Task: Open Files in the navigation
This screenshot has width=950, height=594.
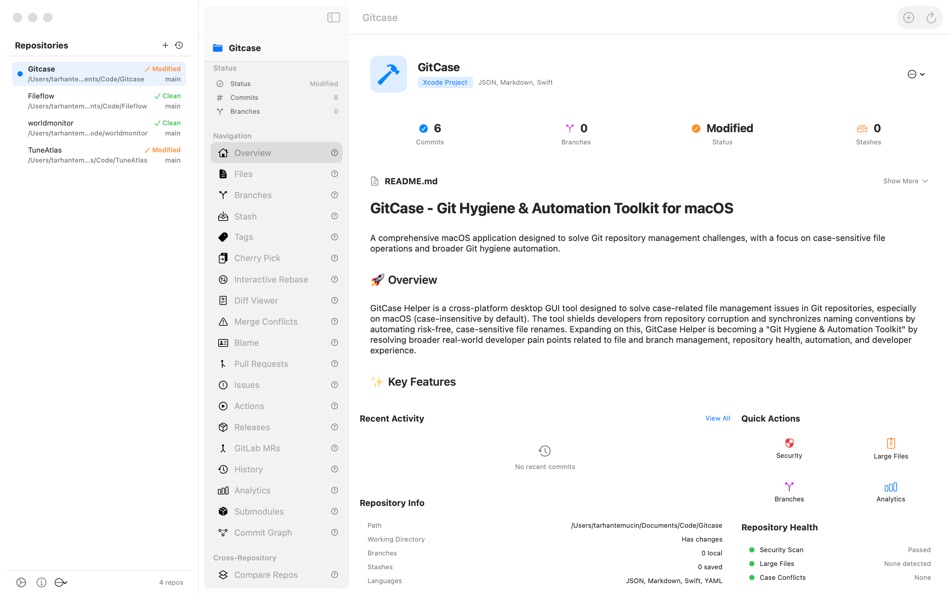Action: click(x=276, y=174)
